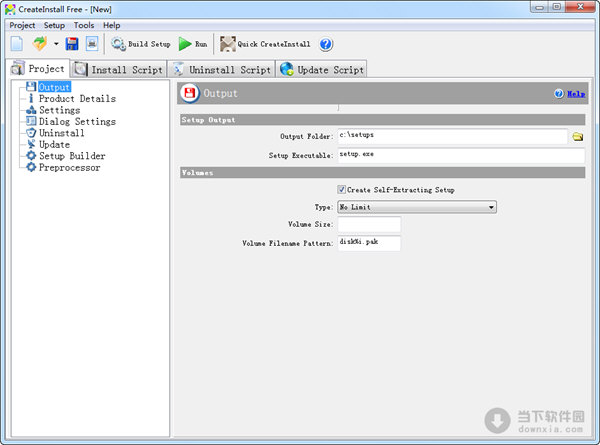The height and width of the screenshot is (445, 600).
Task: Click the Product Details info icon
Action: click(x=31, y=98)
